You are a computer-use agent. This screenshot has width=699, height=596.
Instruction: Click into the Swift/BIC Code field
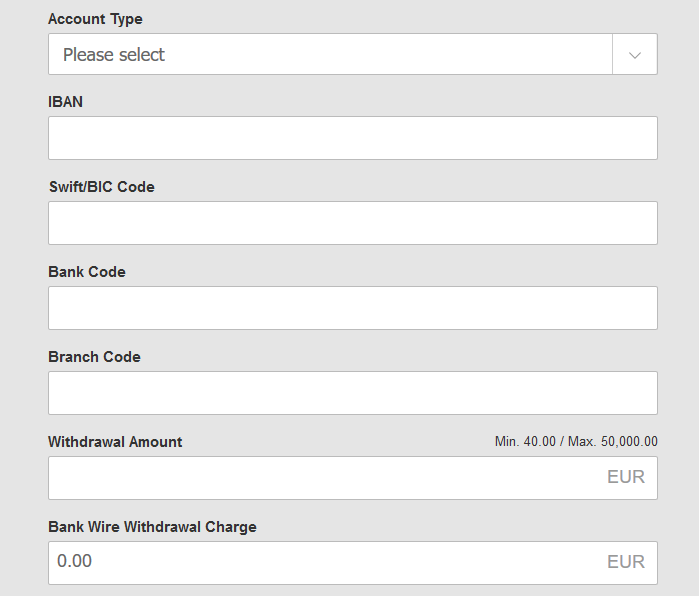(352, 223)
